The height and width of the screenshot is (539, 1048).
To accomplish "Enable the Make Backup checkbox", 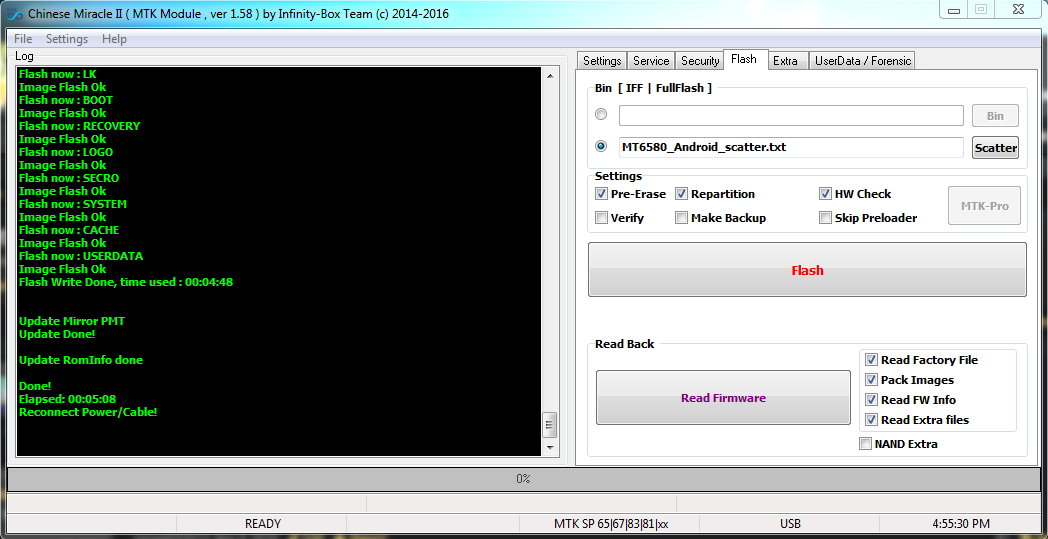I will pos(681,218).
